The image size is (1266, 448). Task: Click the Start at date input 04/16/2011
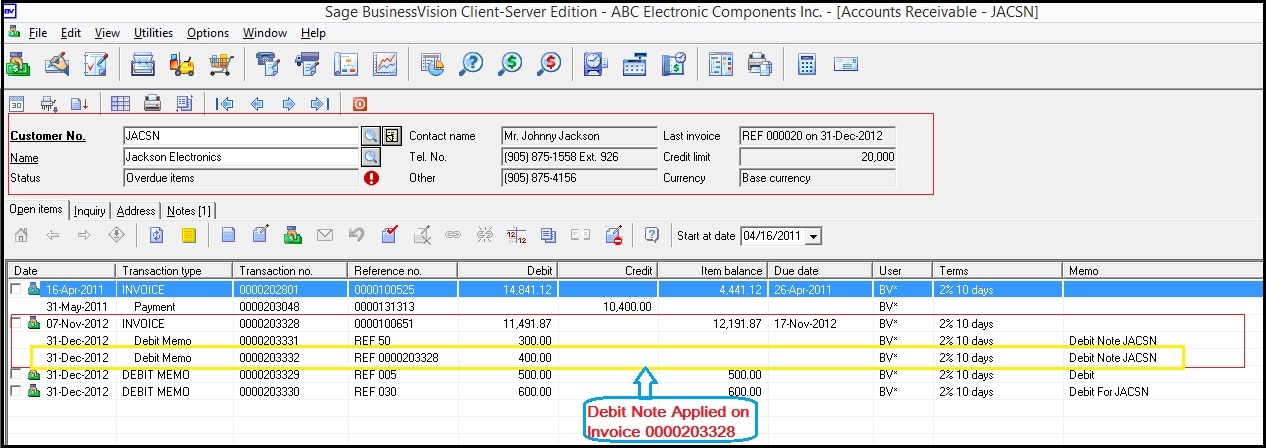click(772, 236)
